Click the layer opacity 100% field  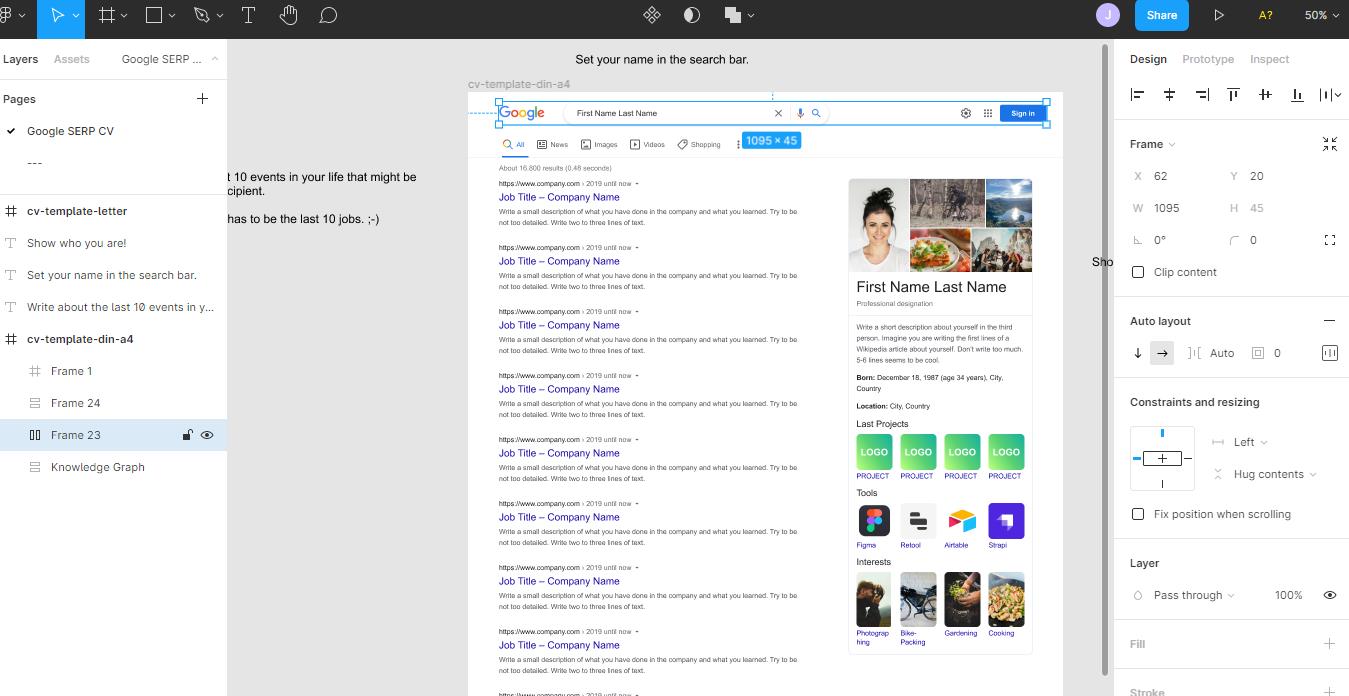1288,595
